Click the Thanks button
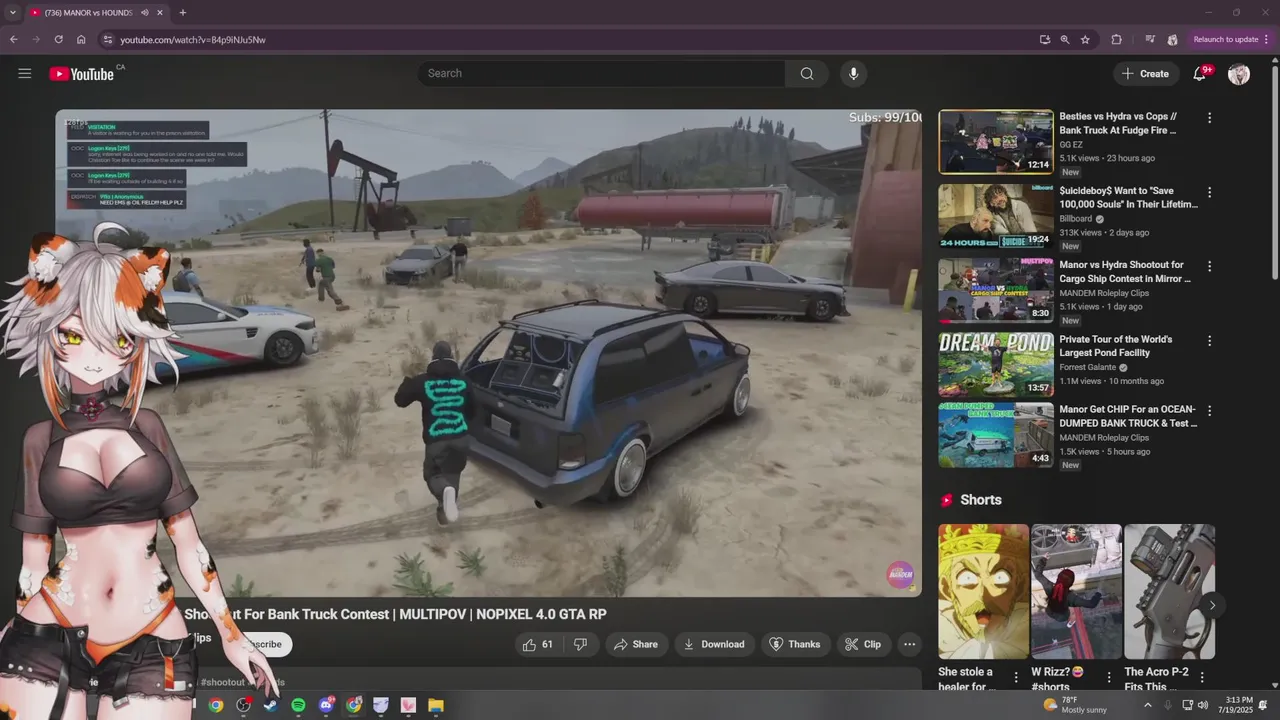This screenshot has height=720, width=1280. click(x=794, y=644)
